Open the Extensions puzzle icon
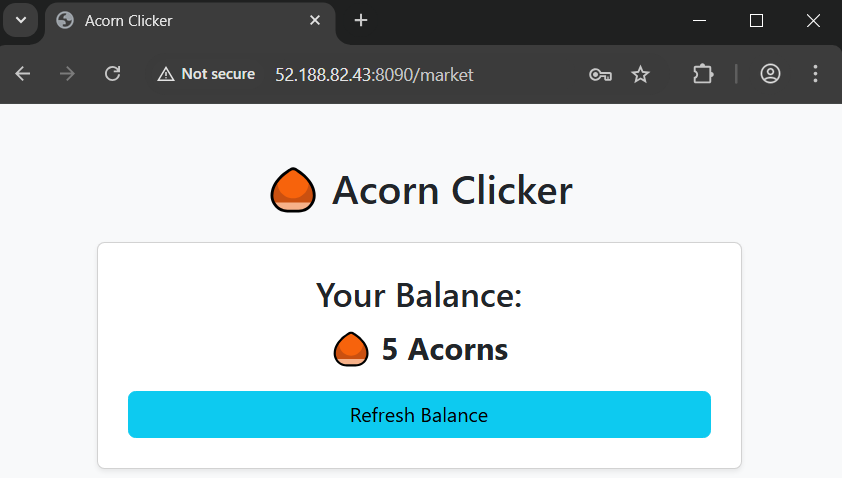This screenshot has height=478, width=842. (x=703, y=74)
